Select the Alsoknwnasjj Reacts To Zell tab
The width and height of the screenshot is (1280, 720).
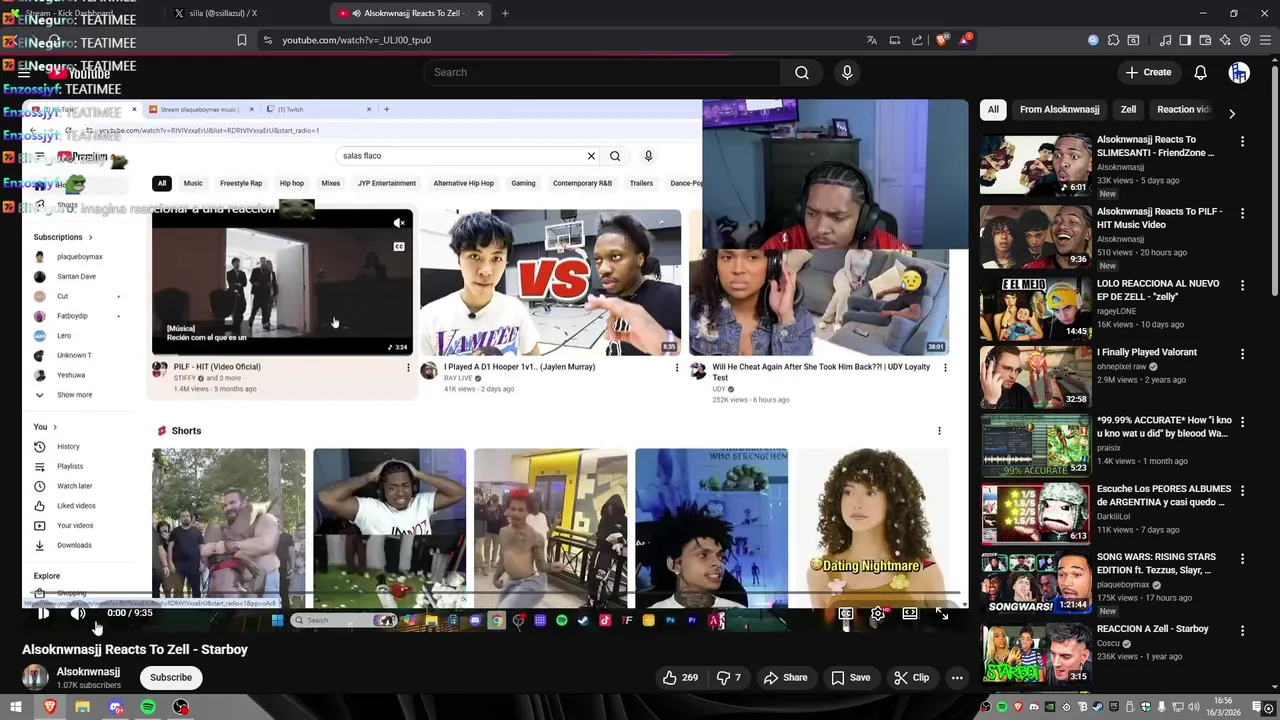pyautogui.click(x=410, y=13)
